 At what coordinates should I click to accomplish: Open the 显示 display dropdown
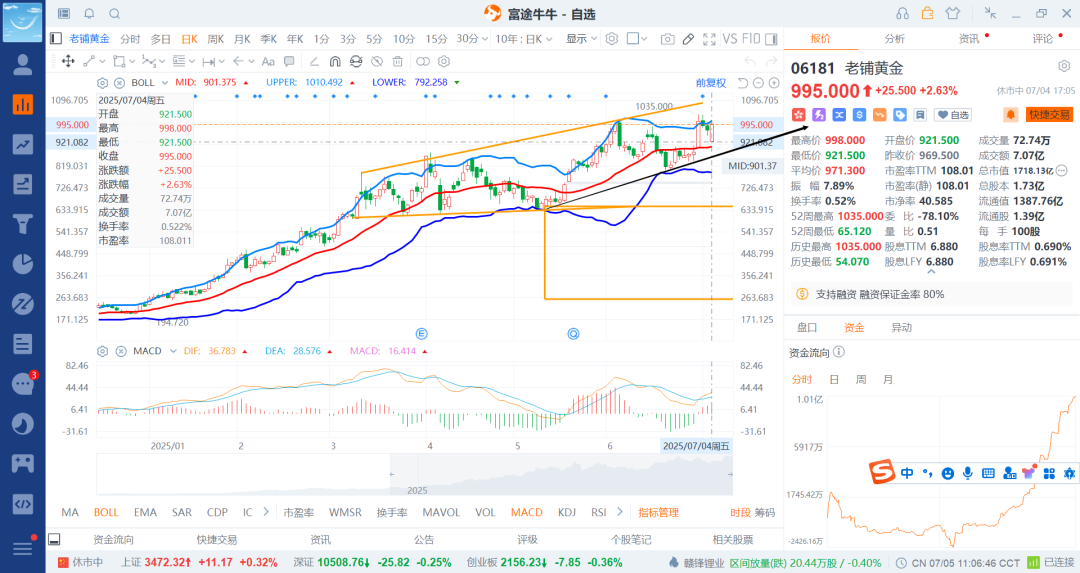(581, 39)
